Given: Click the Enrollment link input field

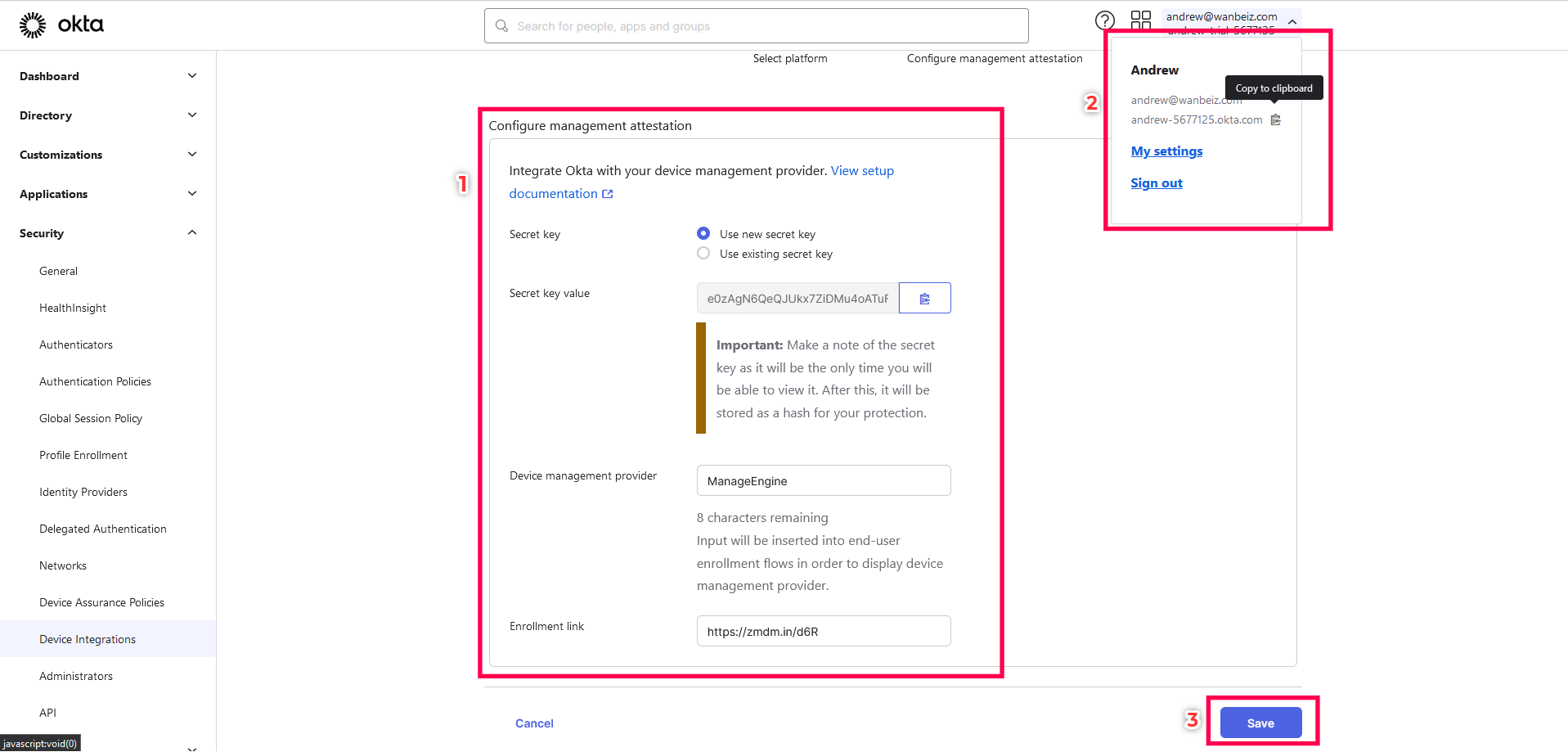Looking at the screenshot, I should (x=824, y=631).
